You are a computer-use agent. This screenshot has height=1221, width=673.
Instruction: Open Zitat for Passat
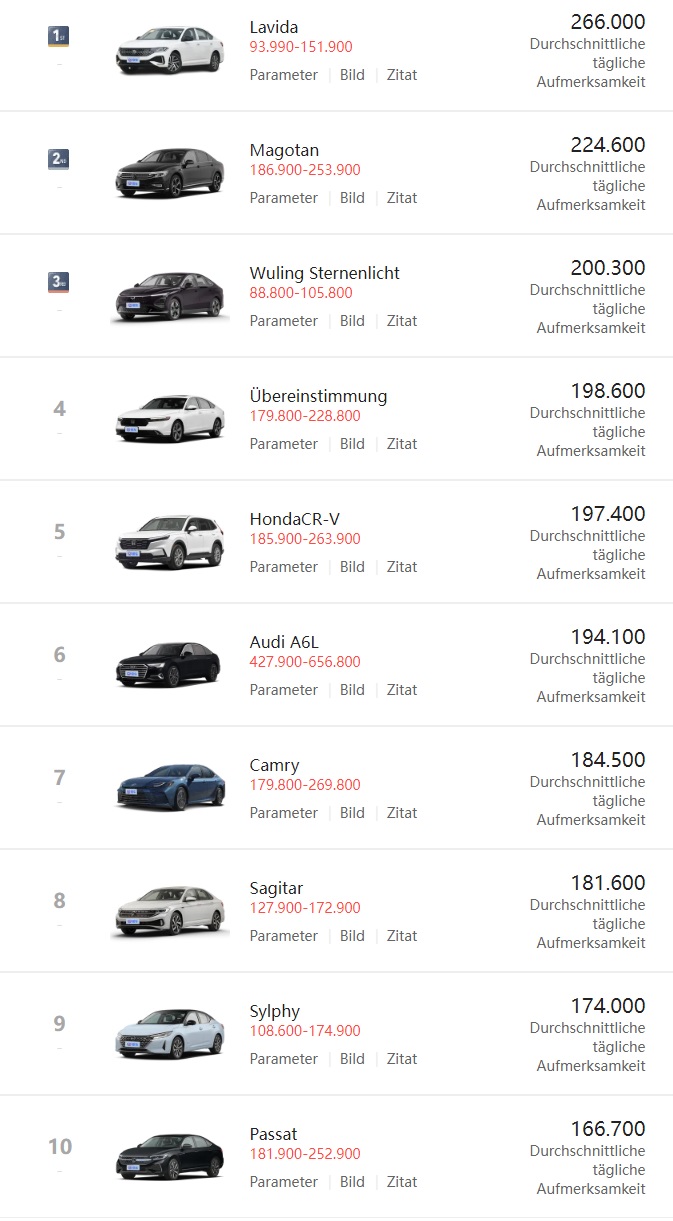point(402,1181)
